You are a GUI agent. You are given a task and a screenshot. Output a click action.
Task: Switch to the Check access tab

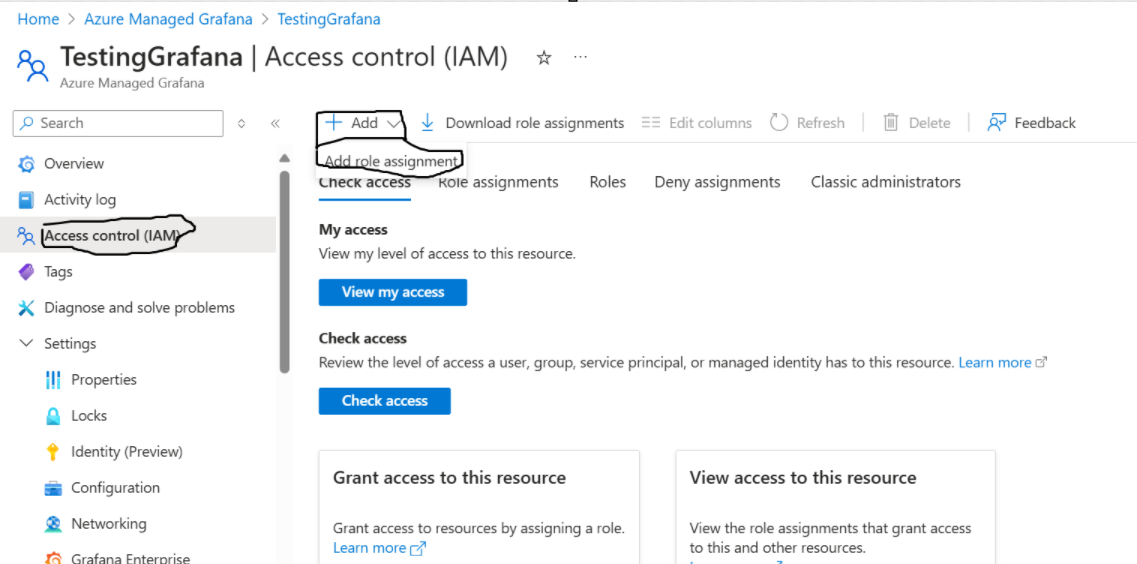pyautogui.click(x=365, y=182)
